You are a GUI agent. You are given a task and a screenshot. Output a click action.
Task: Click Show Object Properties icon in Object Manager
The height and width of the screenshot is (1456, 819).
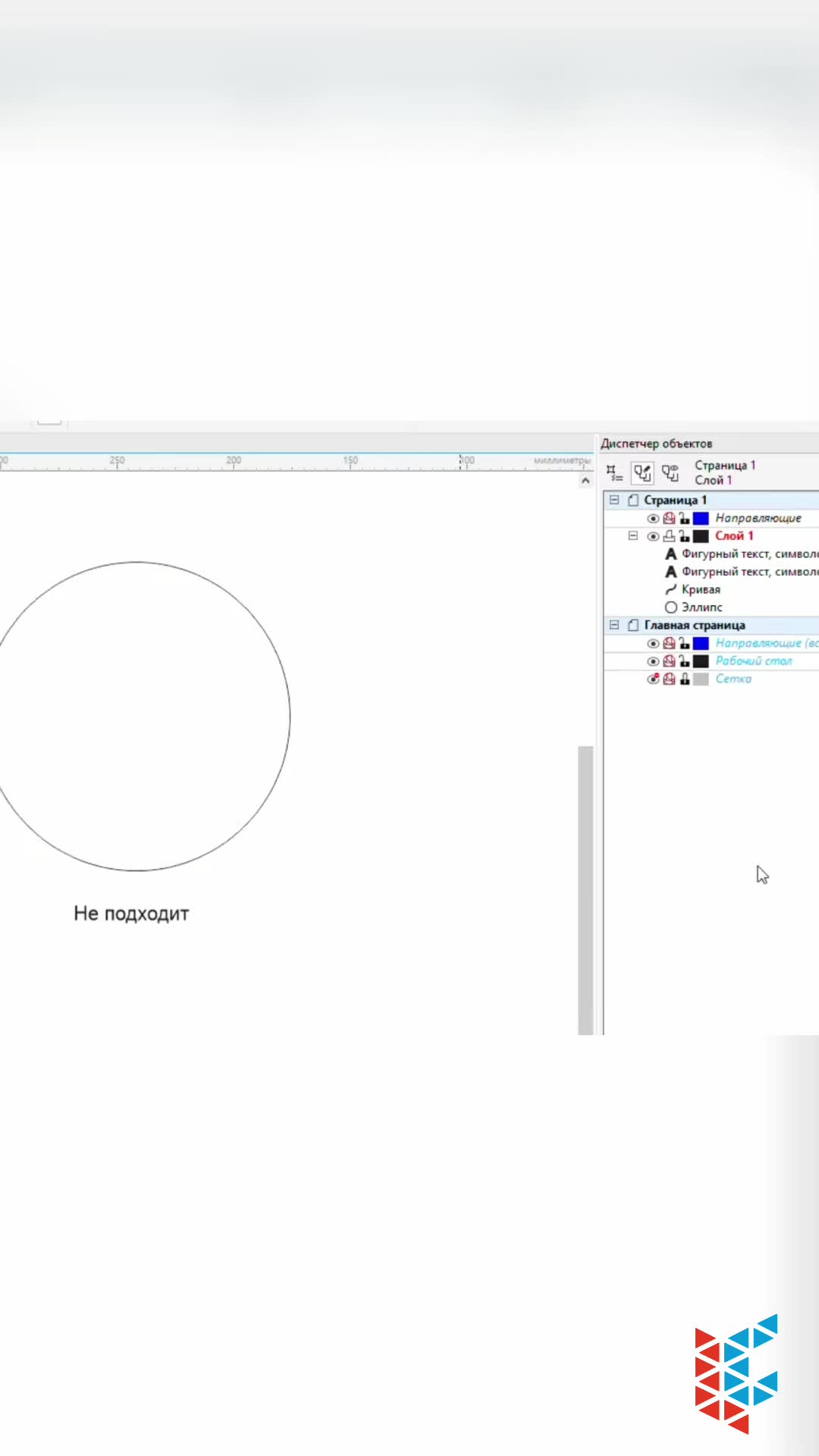[x=614, y=473]
